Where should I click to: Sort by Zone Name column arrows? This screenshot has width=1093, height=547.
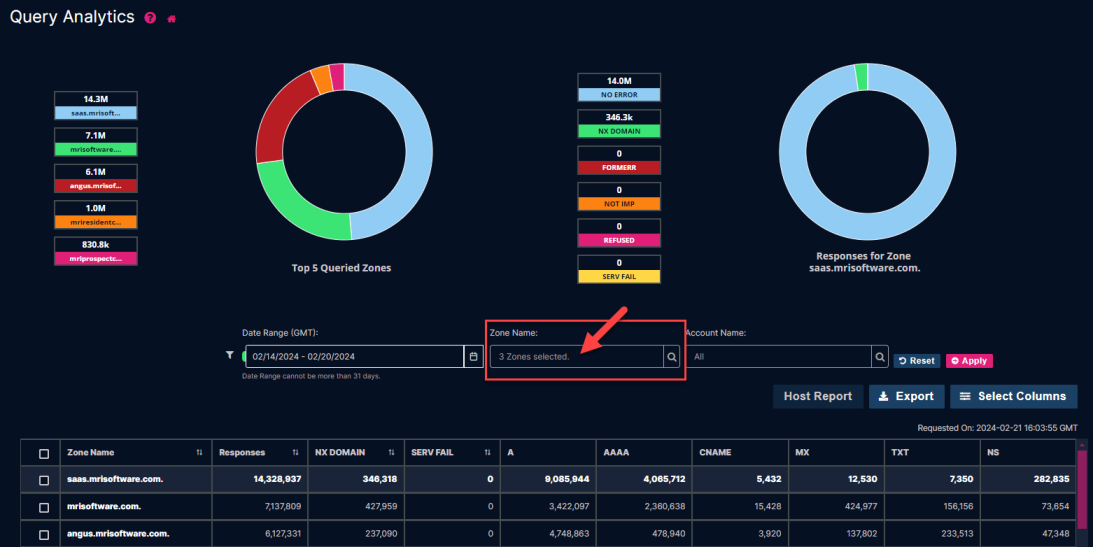pyautogui.click(x=199, y=452)
